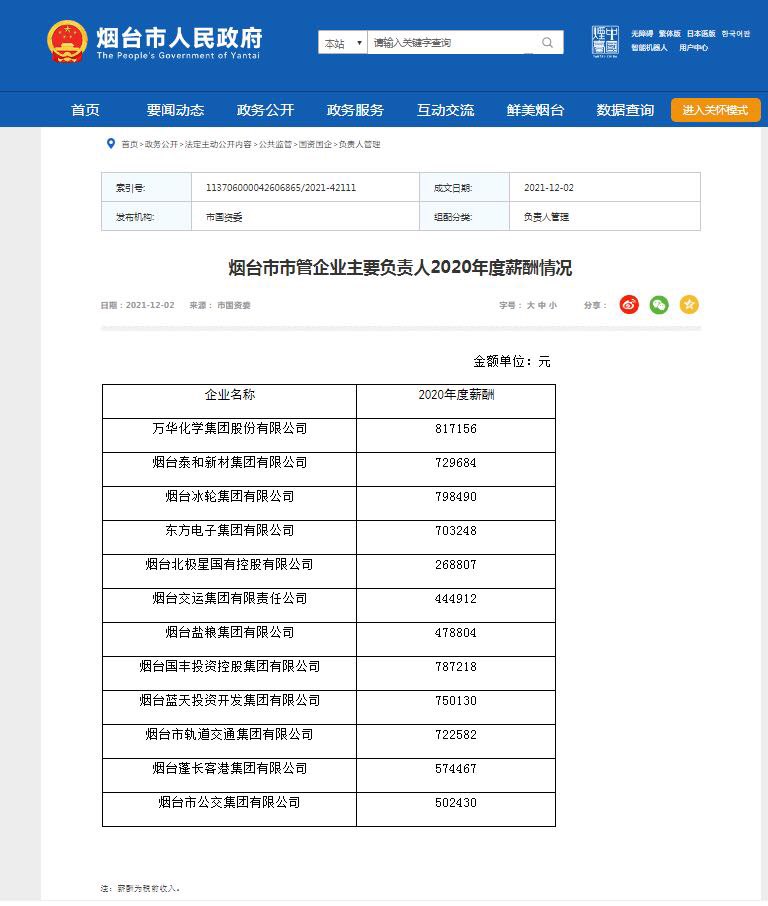Open the 首页 navigation tab
Screen dimensions: 768x906
tap(85, 110)
